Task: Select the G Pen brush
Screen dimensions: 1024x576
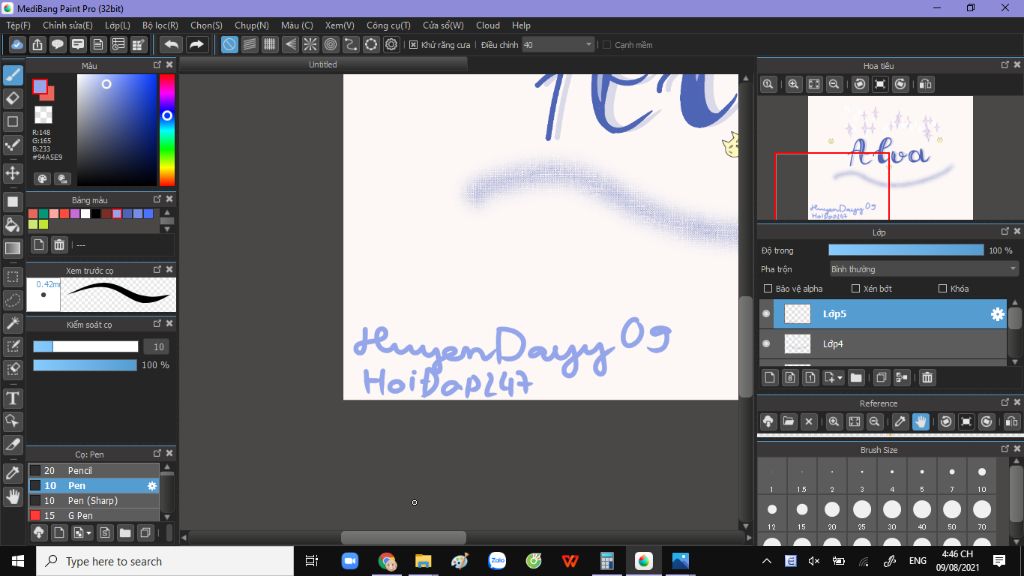Action: coord(93,515)
